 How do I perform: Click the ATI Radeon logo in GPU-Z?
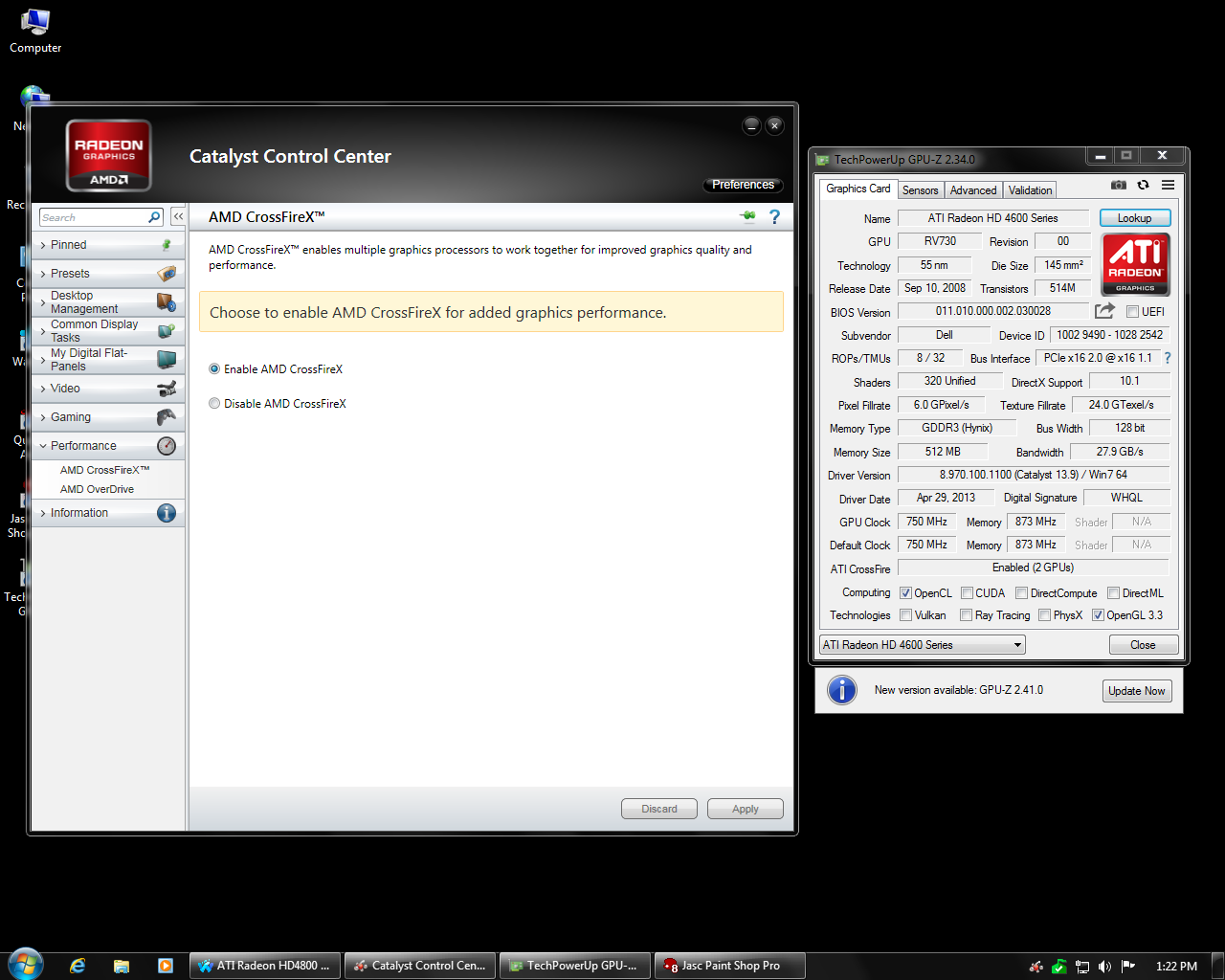[1135, 264]
